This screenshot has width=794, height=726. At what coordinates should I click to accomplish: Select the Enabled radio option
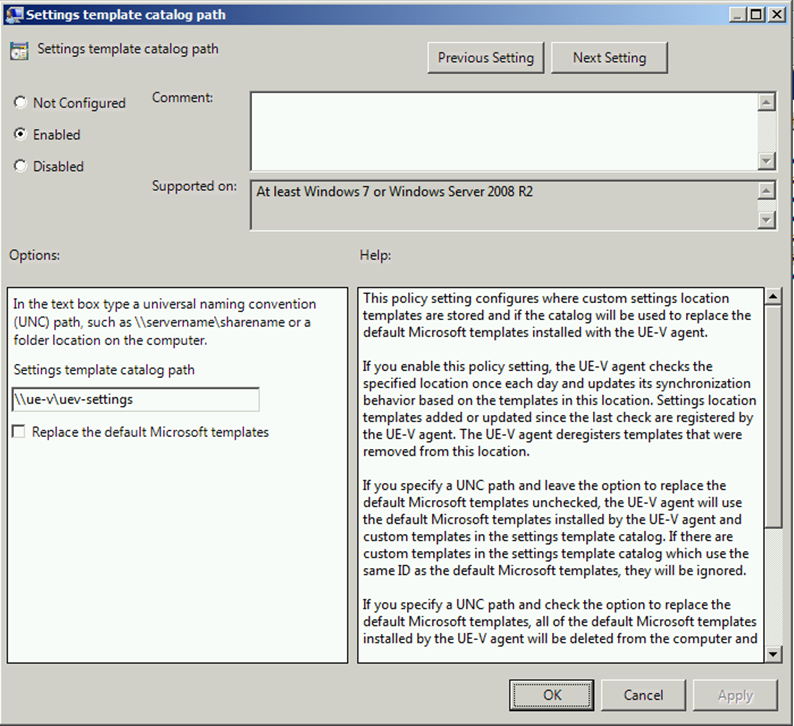tap(21, 135)
